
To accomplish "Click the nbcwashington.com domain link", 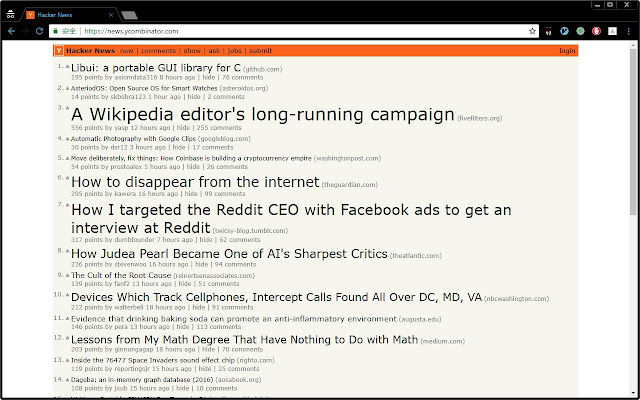I will 516,299.
